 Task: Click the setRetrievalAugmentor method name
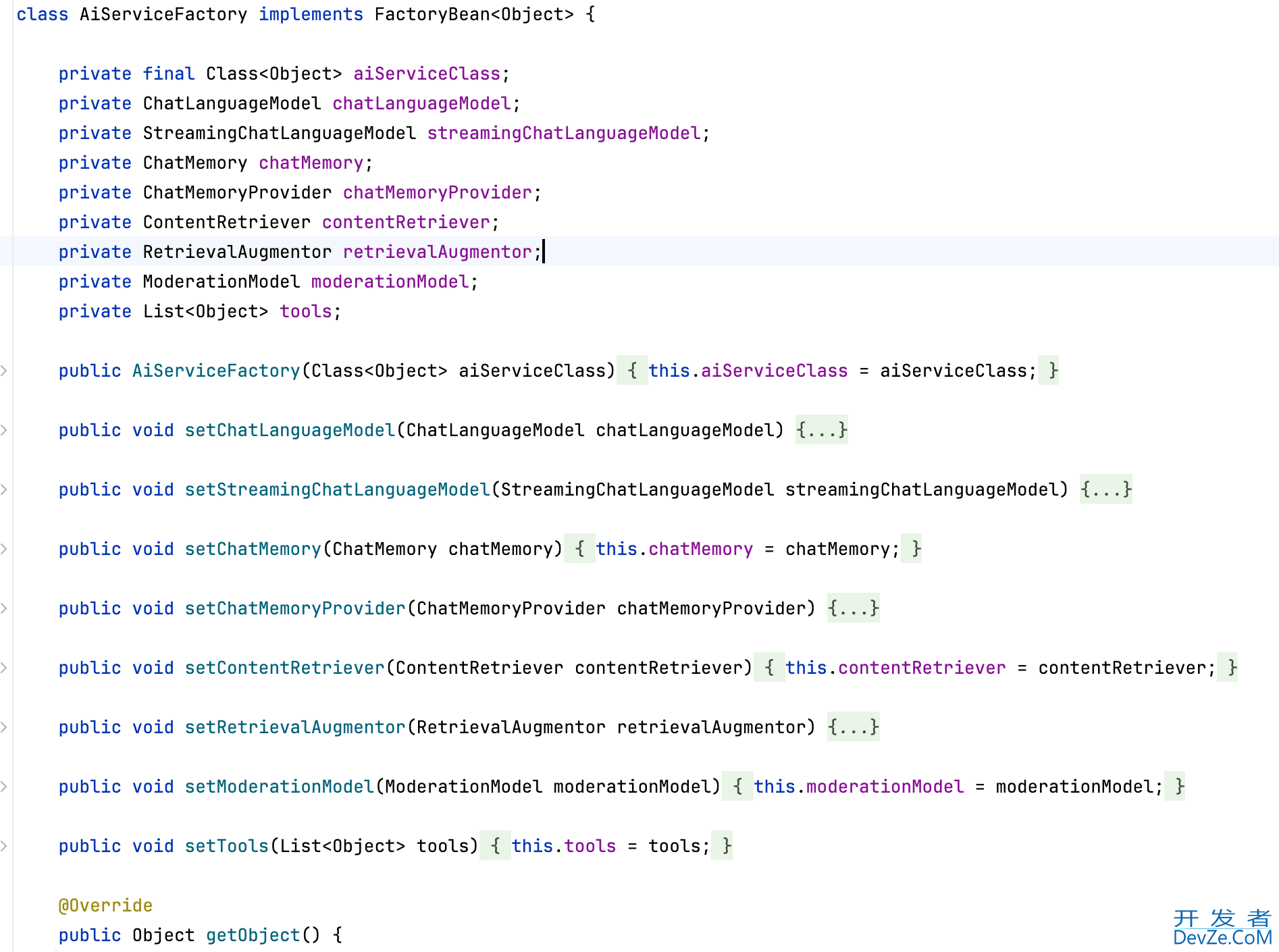point(295,727)
